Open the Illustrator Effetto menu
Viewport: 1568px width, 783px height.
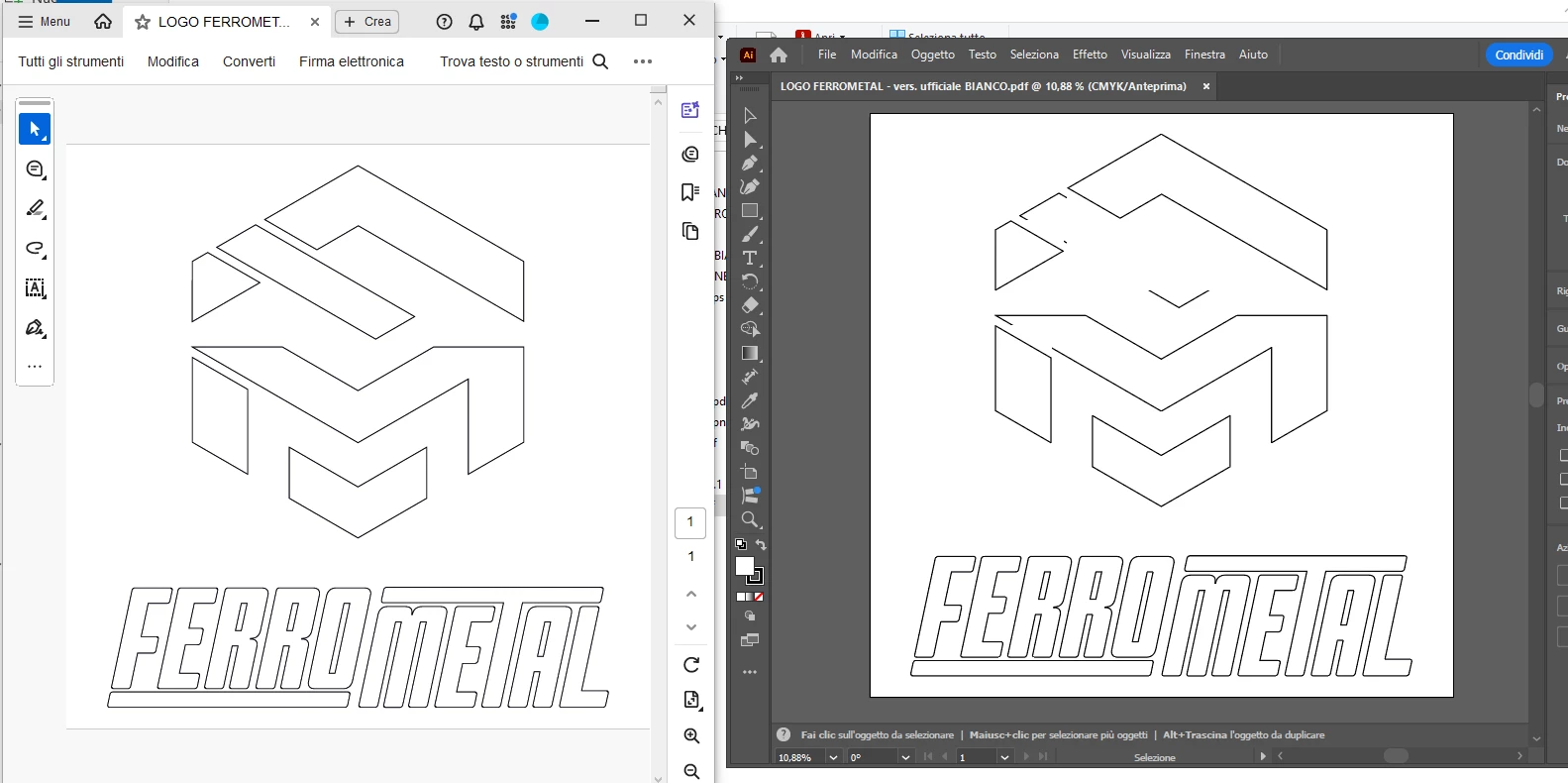click(x=1090, y=55)
